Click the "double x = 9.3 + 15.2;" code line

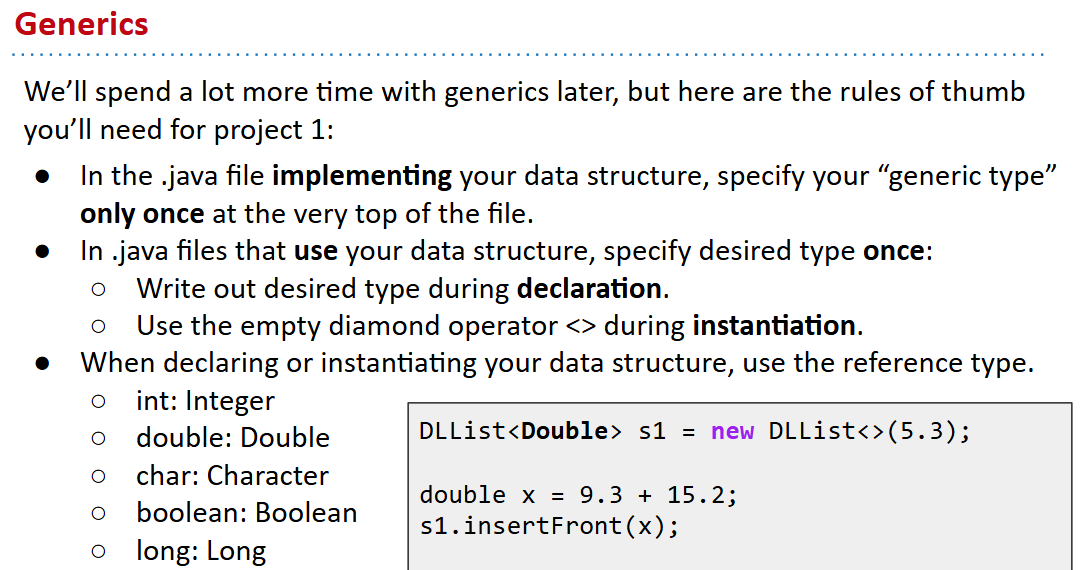[578, 495]
